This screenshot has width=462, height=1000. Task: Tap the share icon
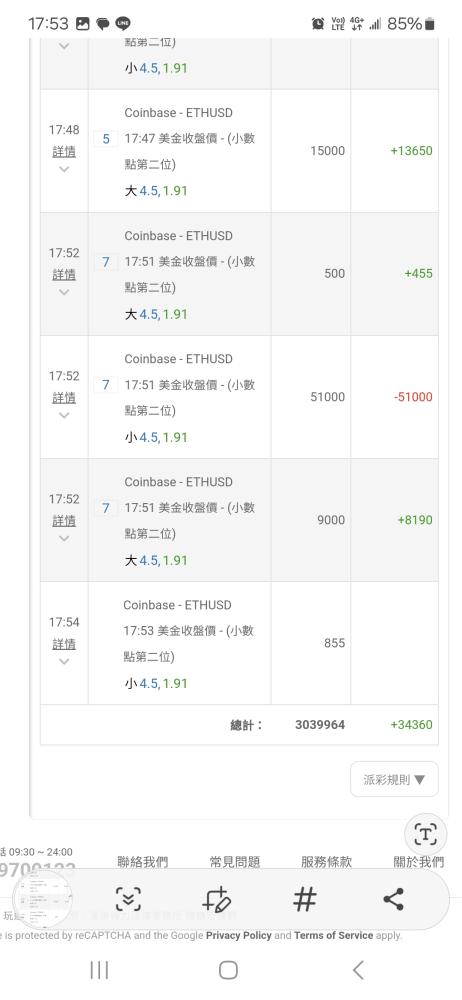[393, 899]
